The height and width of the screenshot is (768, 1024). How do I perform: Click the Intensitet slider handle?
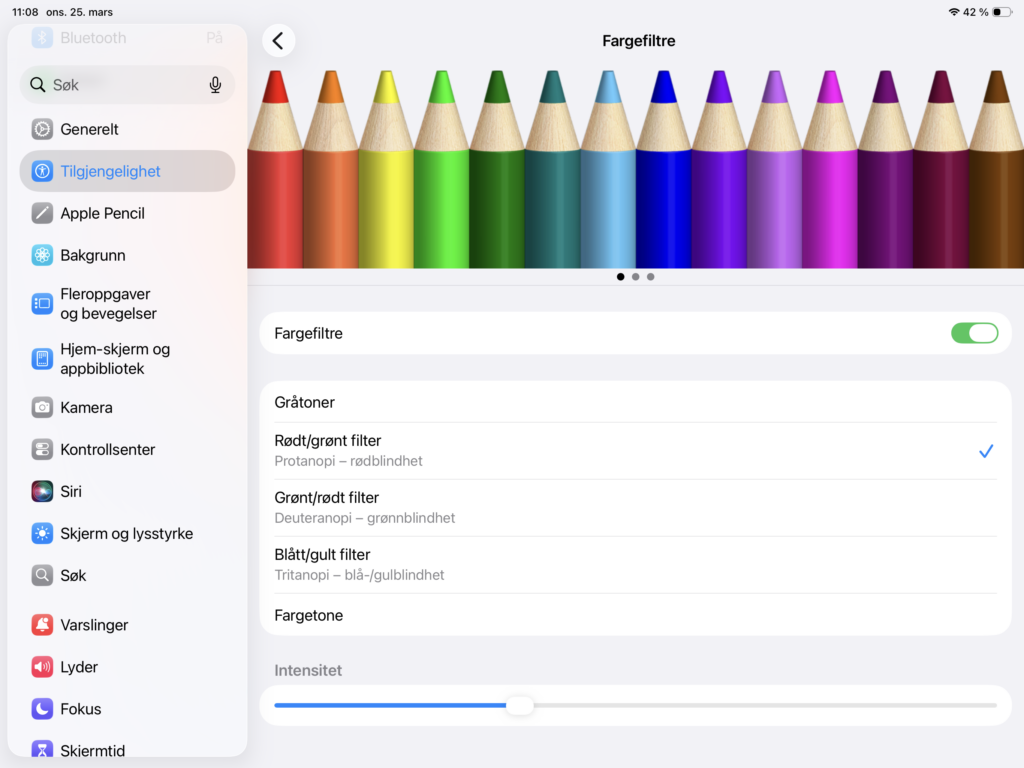(520, 705)
